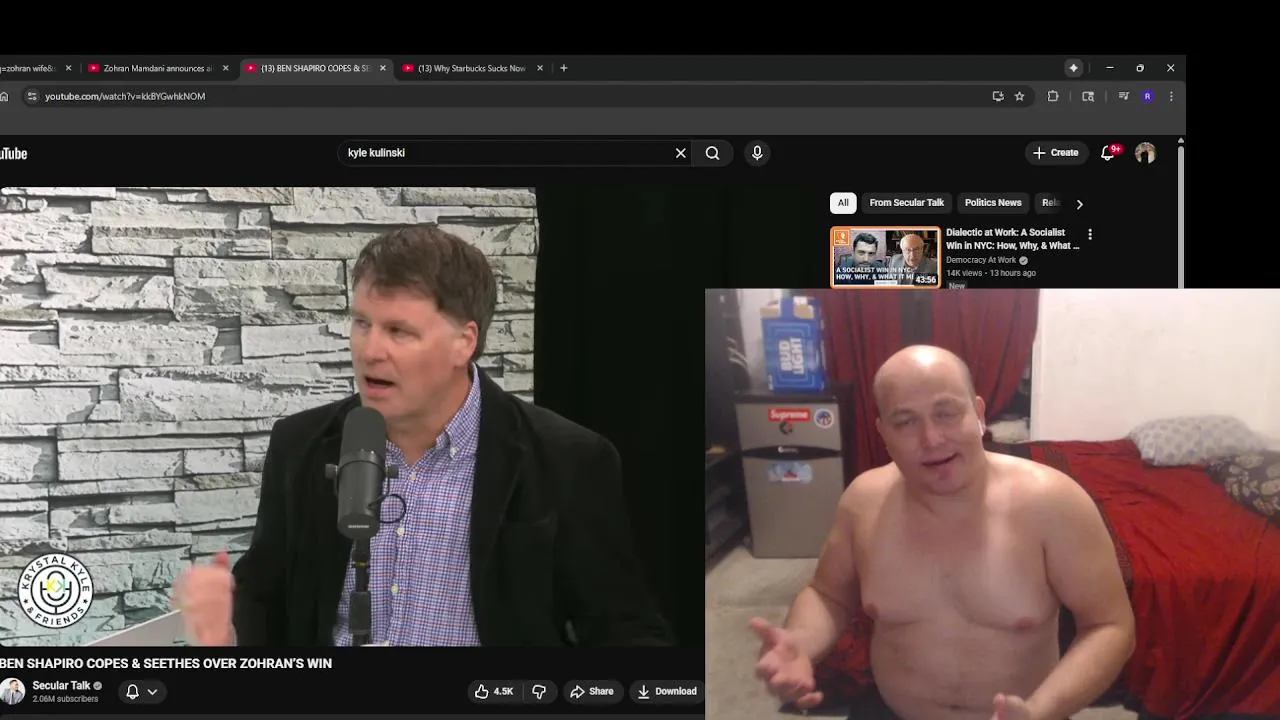
Task: Select the All filter chip
Action: point(843,203)
